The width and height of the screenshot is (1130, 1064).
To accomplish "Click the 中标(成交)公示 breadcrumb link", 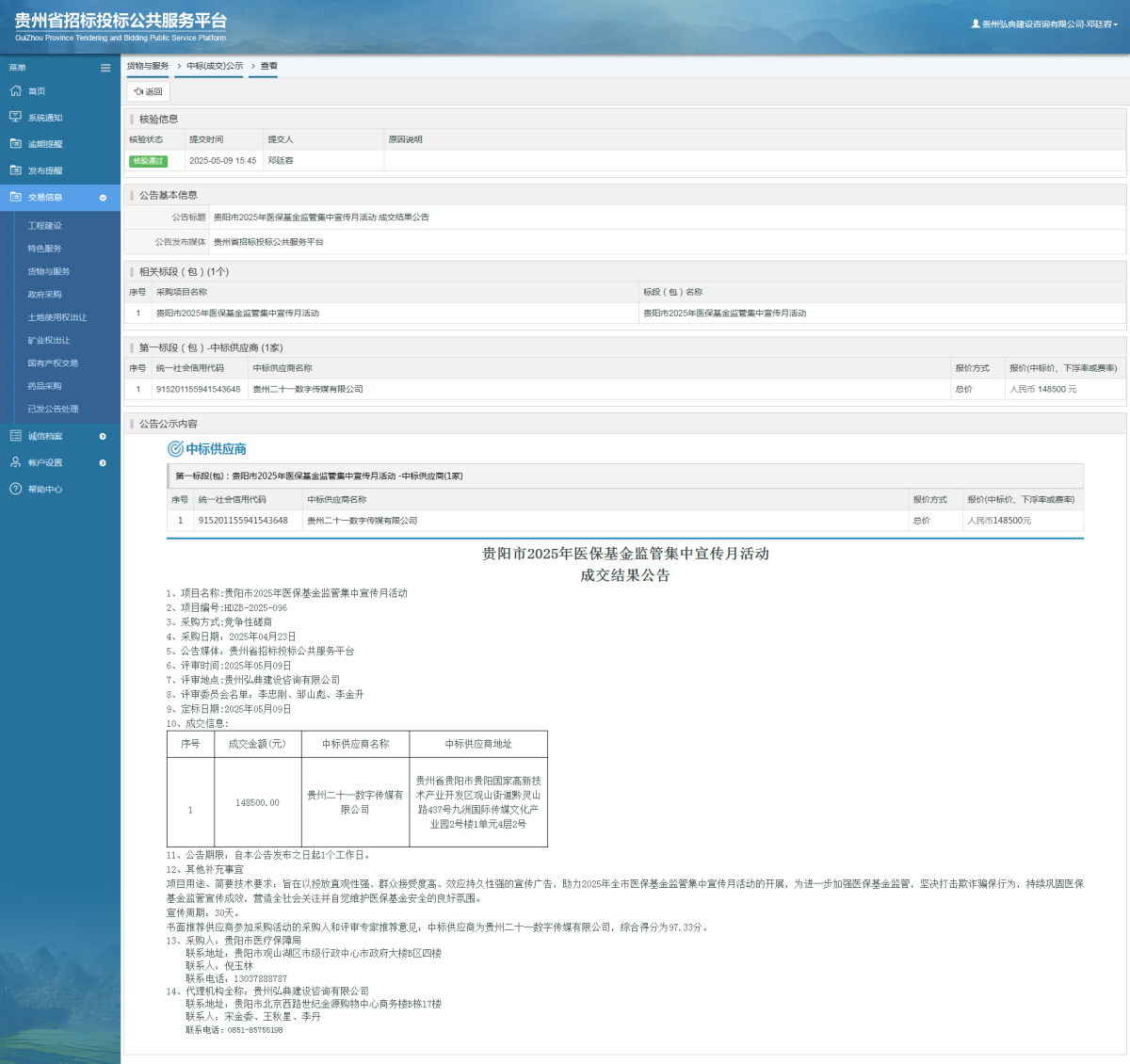I will click(x=215, y=66).
